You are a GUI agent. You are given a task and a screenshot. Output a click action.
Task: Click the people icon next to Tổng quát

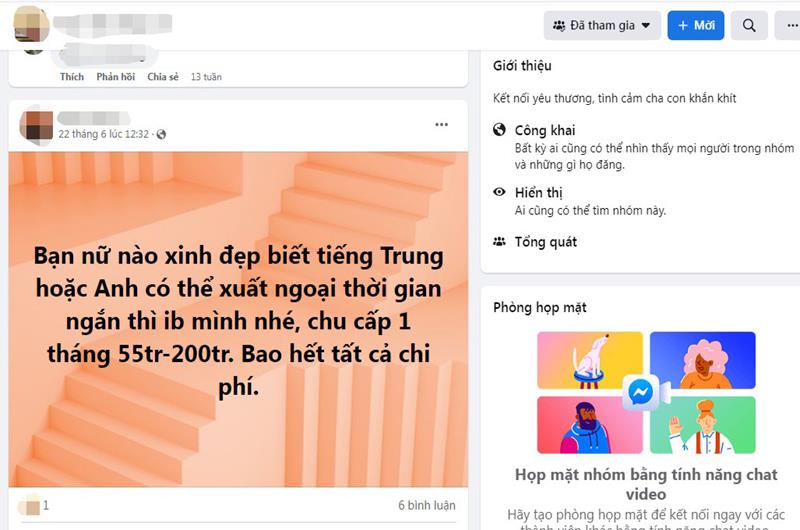[499, 241]
